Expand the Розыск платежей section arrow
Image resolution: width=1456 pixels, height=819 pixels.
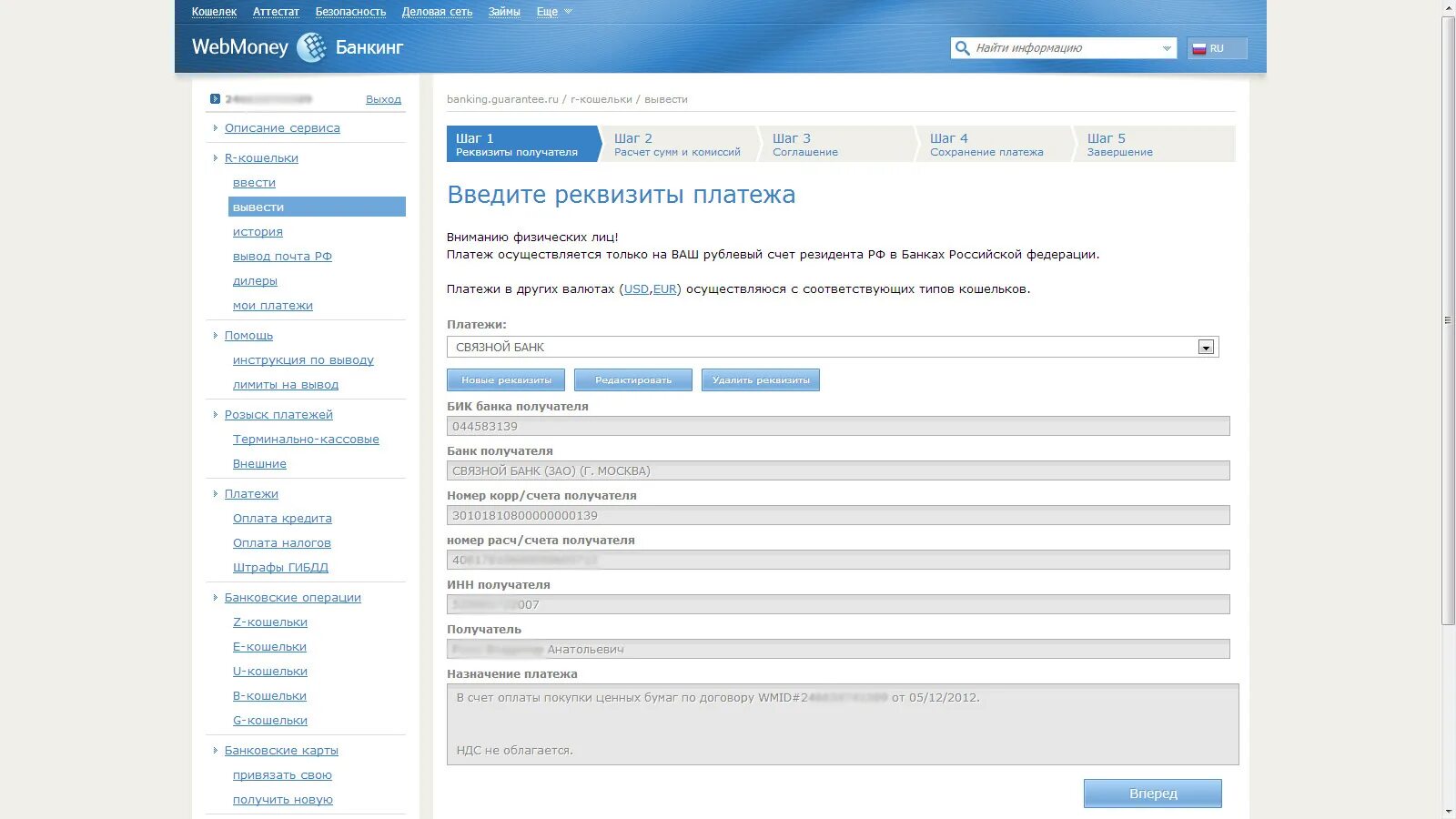coord(216,415)
